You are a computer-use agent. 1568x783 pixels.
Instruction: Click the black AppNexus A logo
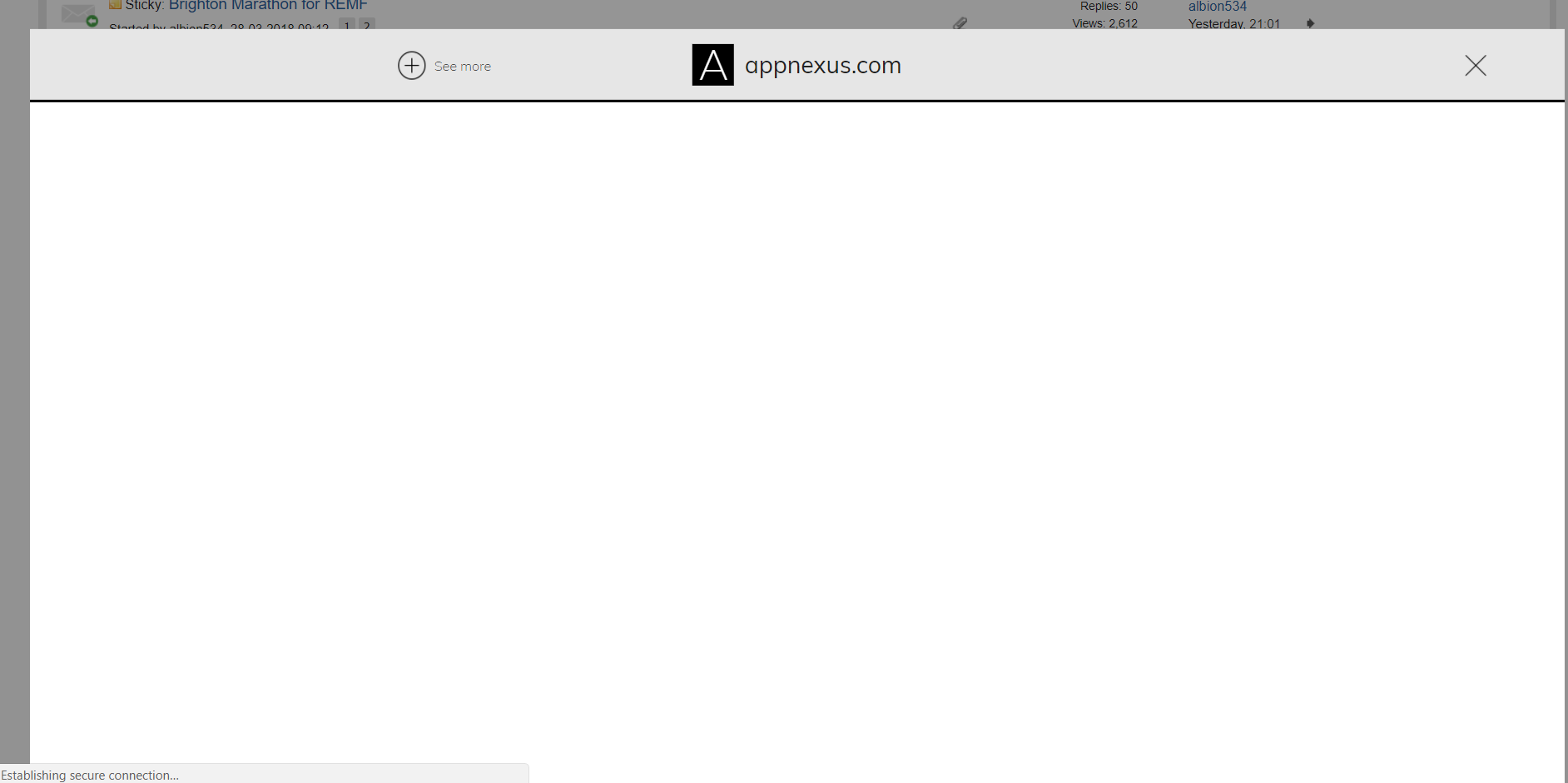[712, 65]
